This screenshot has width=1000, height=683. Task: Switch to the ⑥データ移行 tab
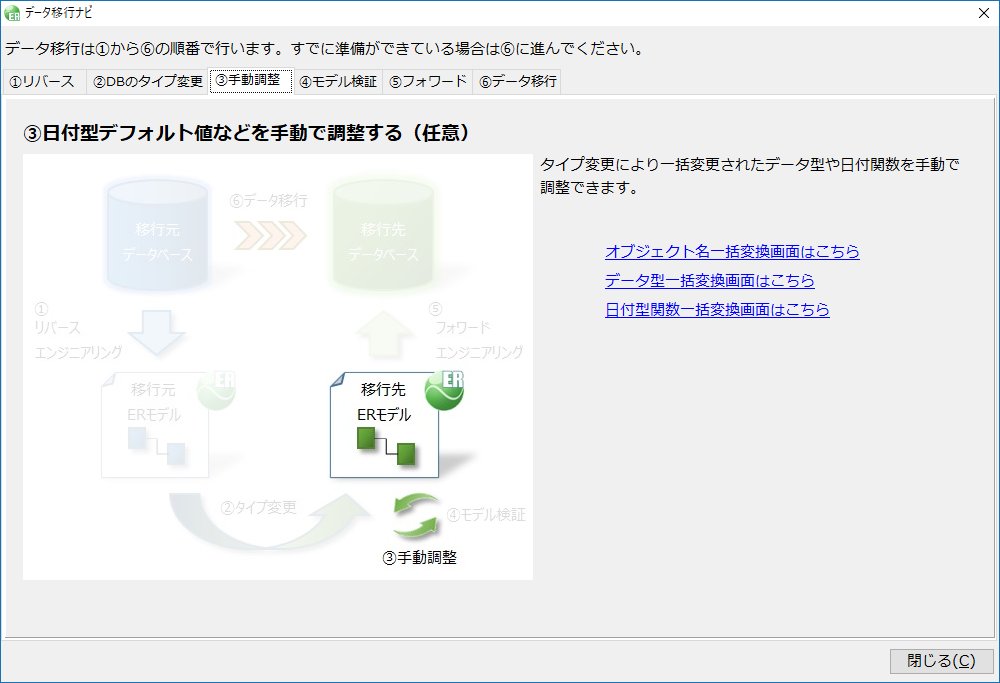(517, 82)
